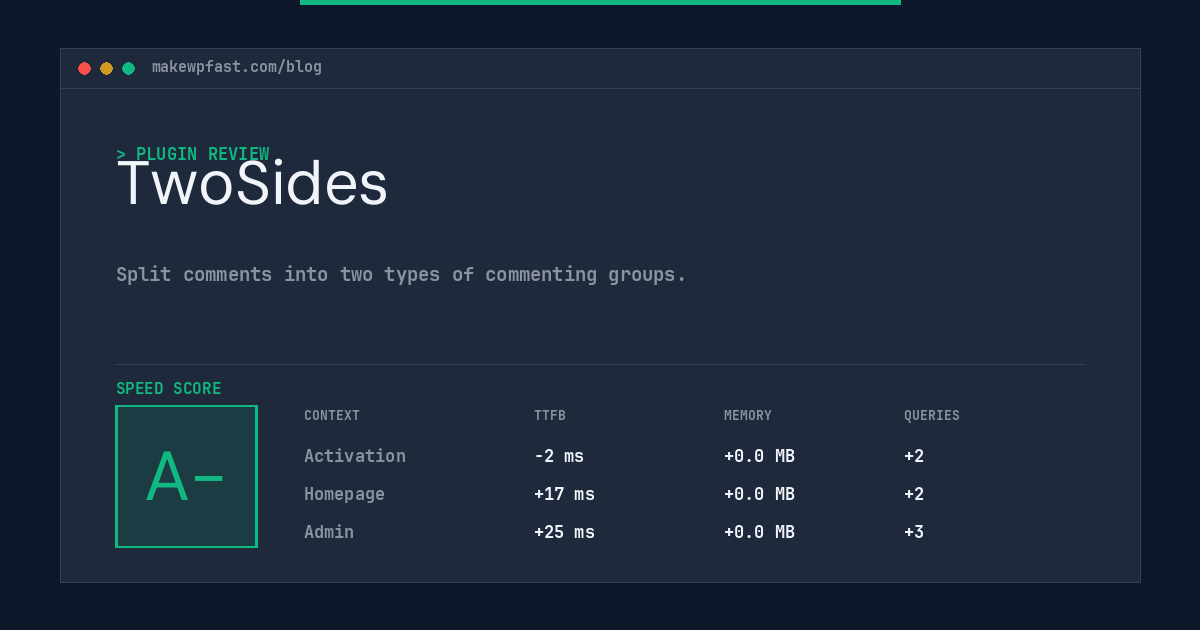Select the Admin row label
Viewport: 1200px width, 630px height.
329,532
